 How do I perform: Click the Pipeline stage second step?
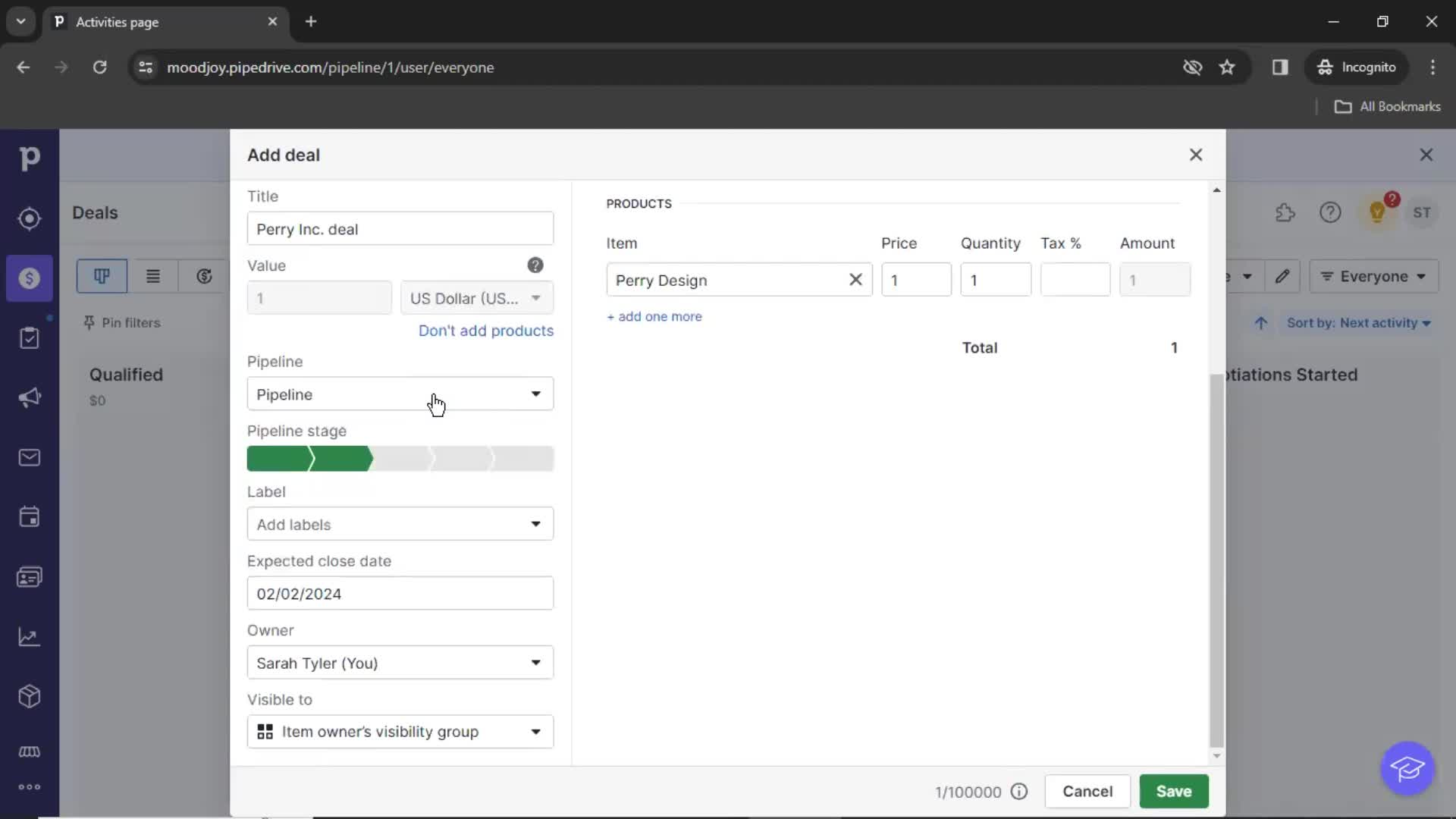(338, 459)
